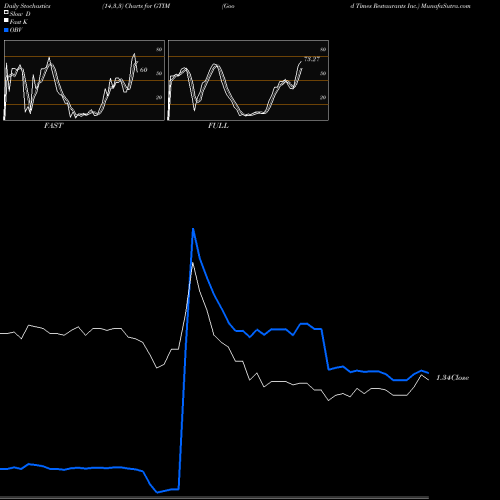Click the '80' axis label in FULL chart
This screenshot has width=500, height=500.
tap(323, 49)
